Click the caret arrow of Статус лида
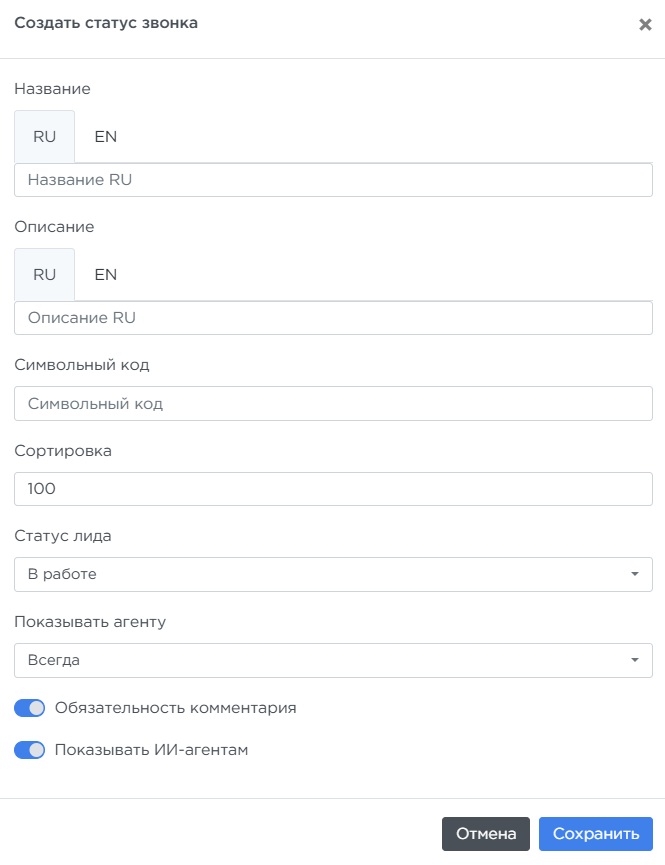The width and height of the screenshot is (665, 865). (x=634, y=575)
